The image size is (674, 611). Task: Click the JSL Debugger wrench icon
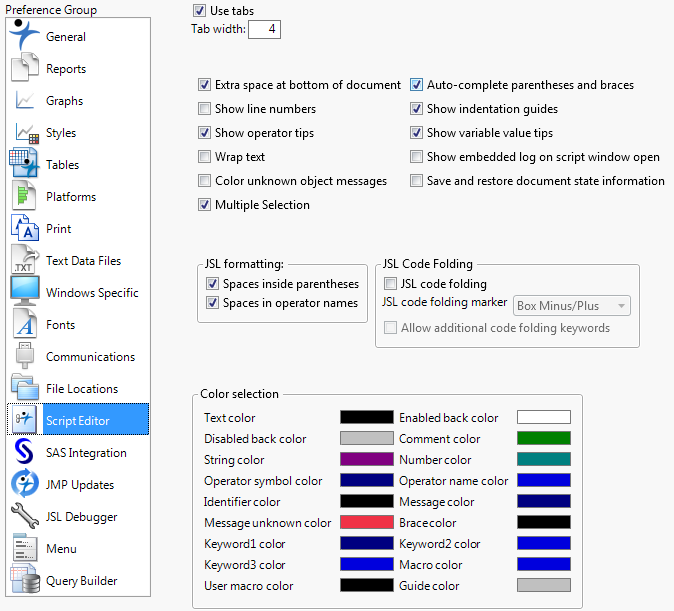coord(24,517)
